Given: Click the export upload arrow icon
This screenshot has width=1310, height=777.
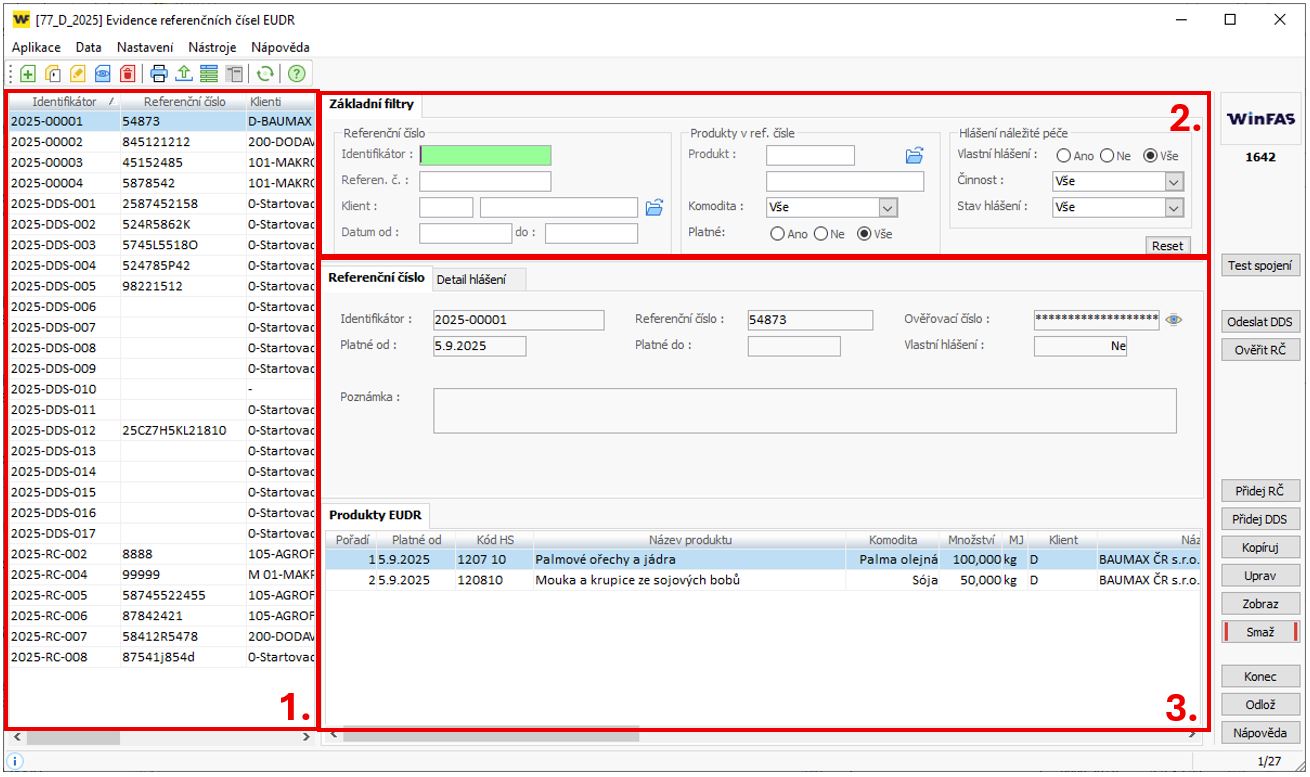Looking at the screenshot, I should (x=183, y=73).
